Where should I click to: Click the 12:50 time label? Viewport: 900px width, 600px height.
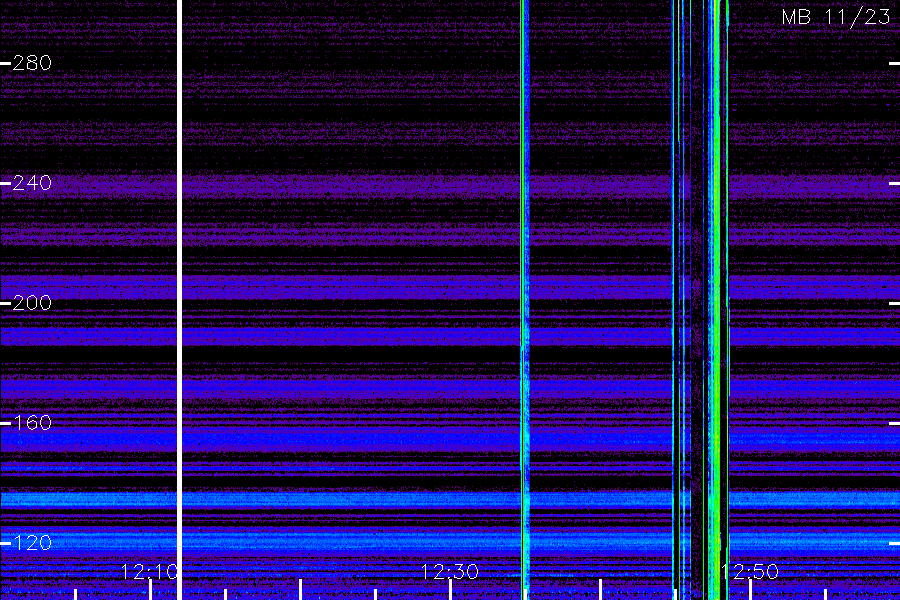tap(750, 571)
